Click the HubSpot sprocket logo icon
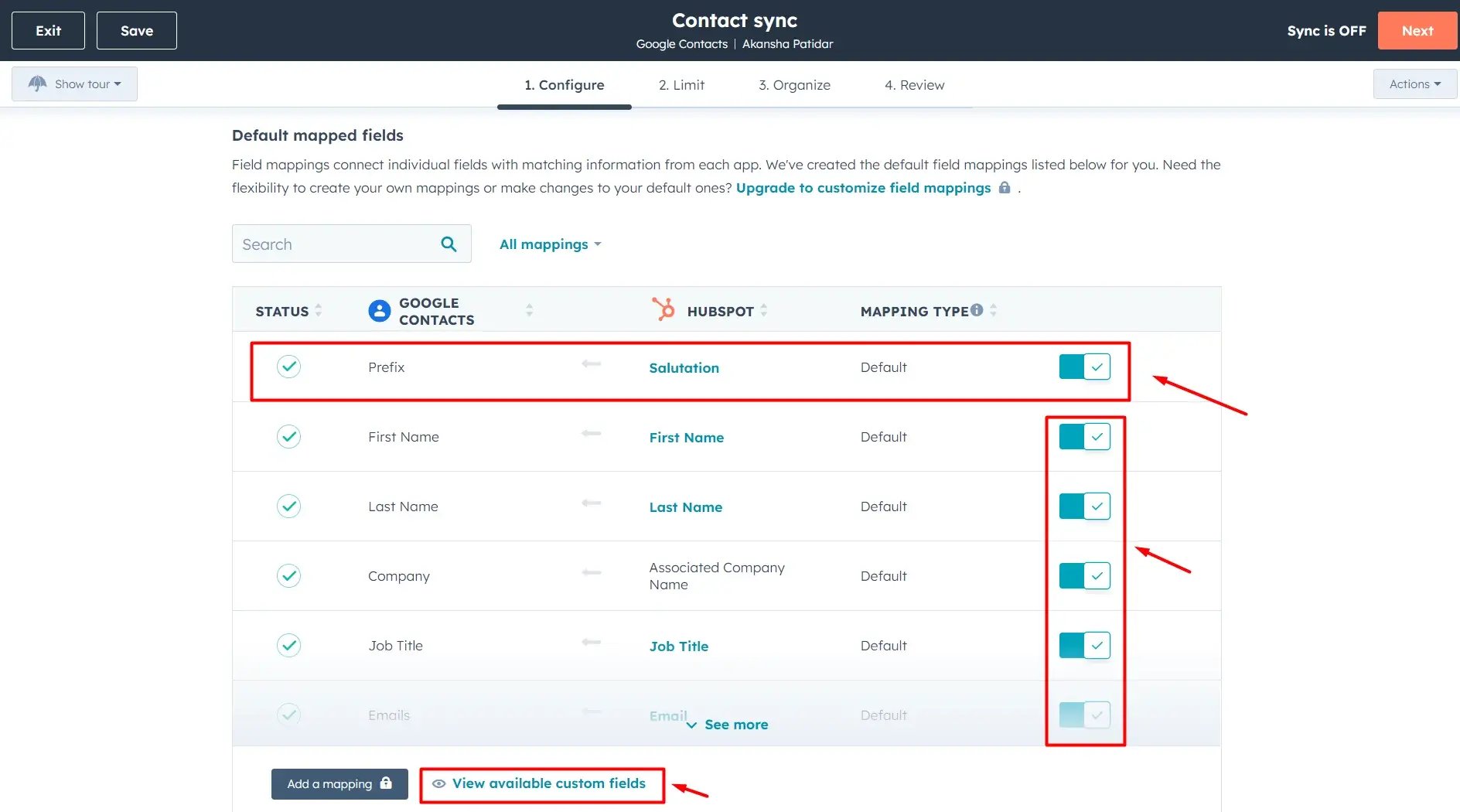1460x812 pixels. pyautogui.click(x=663, y=309)
